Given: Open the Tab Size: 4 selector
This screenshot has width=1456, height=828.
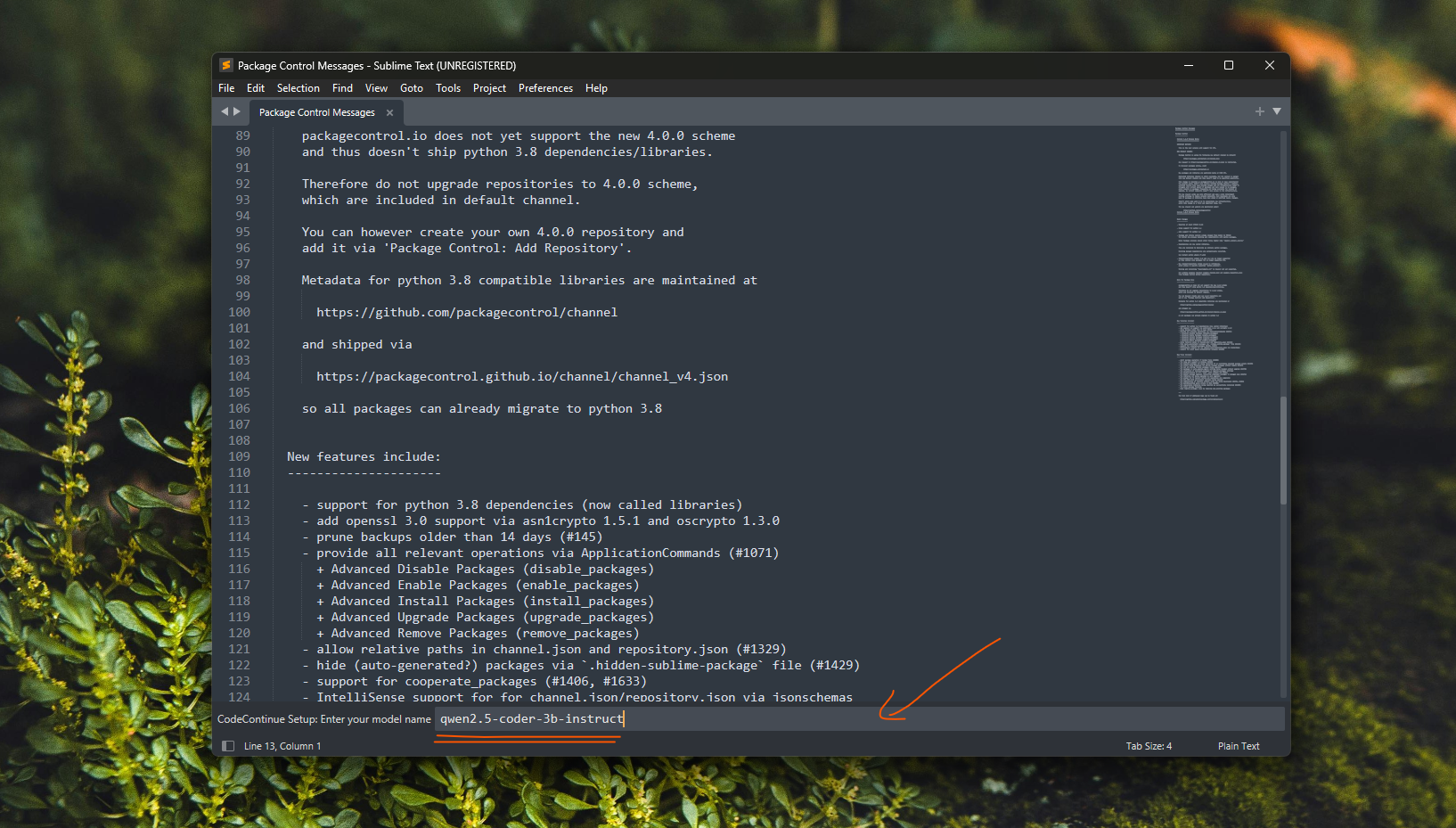Looking at the screenshot, I should click(1149, 745).
